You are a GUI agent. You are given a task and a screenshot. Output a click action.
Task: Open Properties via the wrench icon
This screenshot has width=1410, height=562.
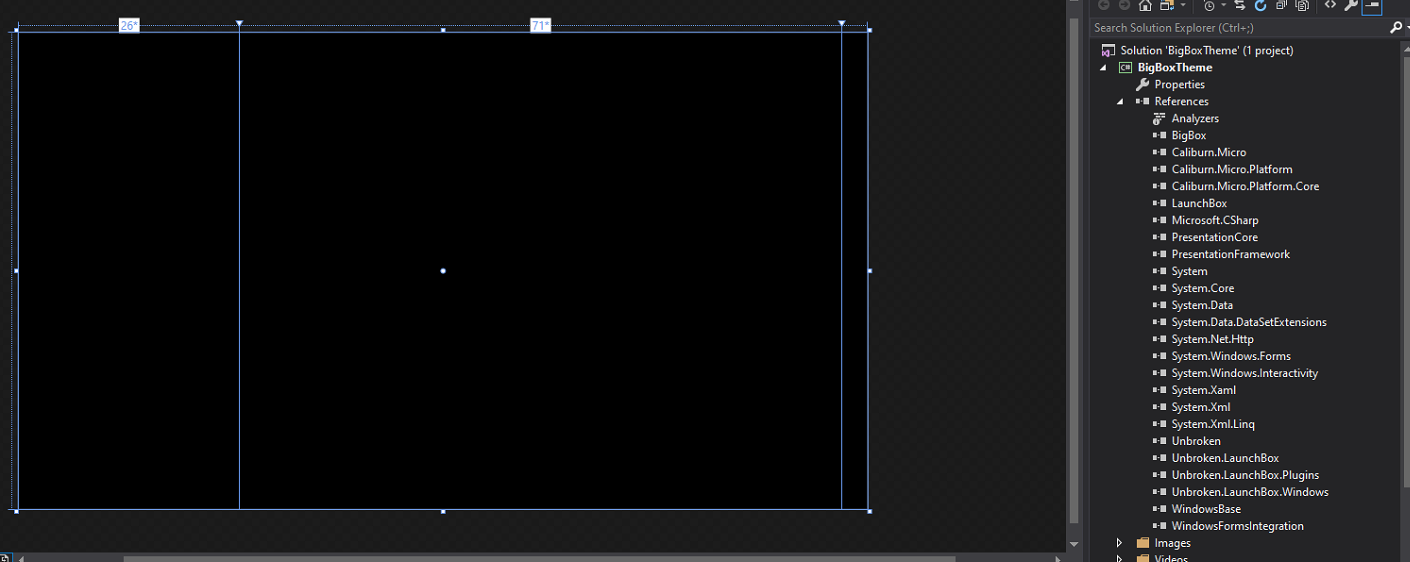click(1351, 5)
